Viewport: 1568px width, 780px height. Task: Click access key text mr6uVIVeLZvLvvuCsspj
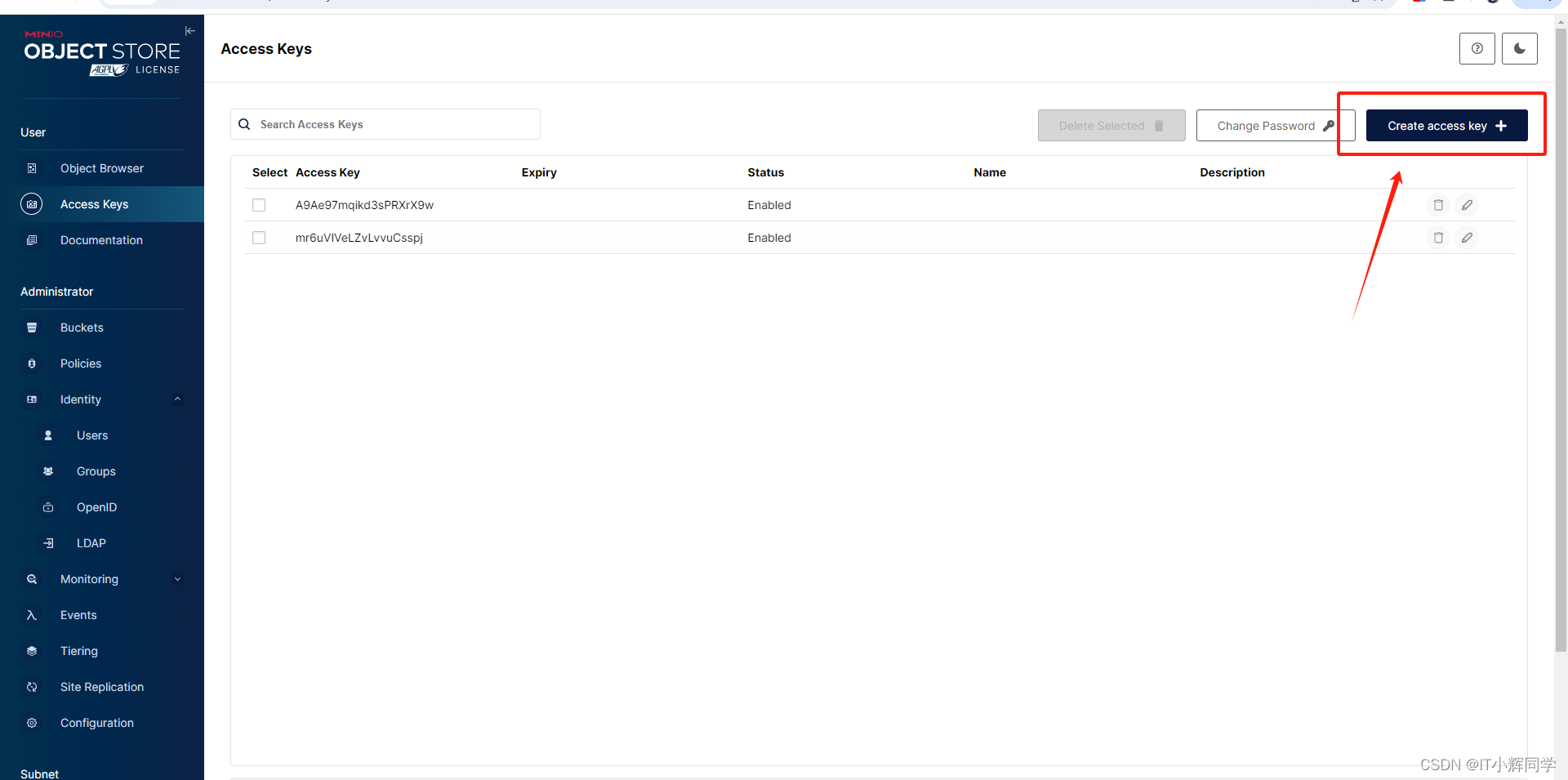coord(359,238)
